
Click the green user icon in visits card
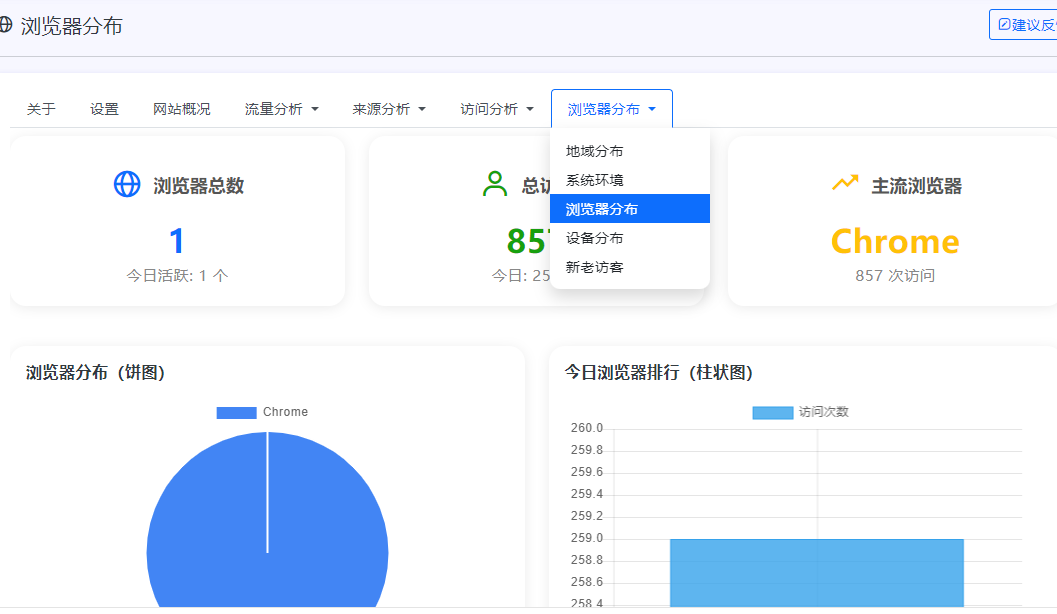point(495,184)
